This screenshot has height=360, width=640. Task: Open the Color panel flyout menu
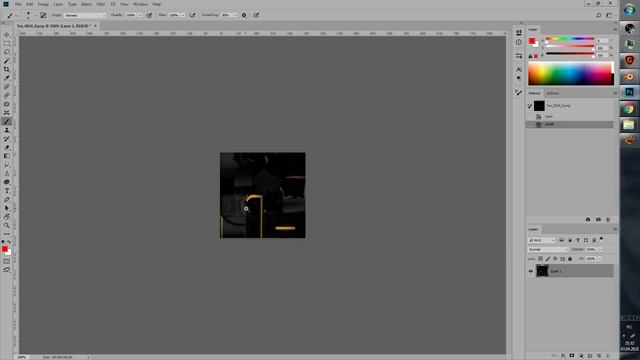pos(615,29)
